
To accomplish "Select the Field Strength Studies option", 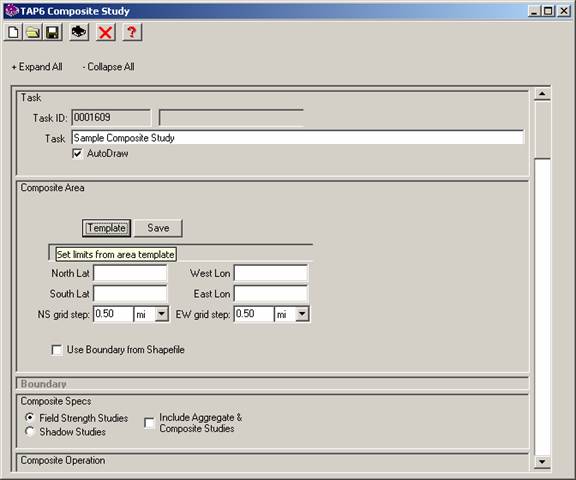I will pyautogui.click(x=30, y=418).
